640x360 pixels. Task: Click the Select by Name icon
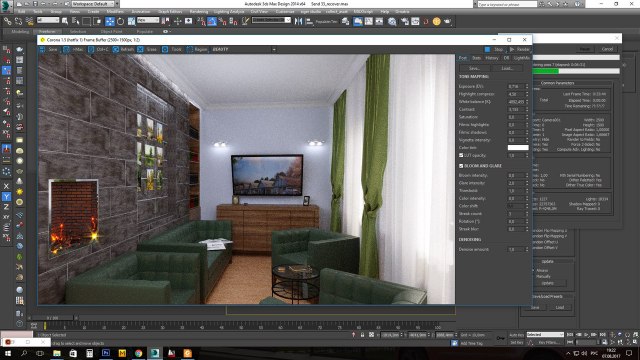76,21
